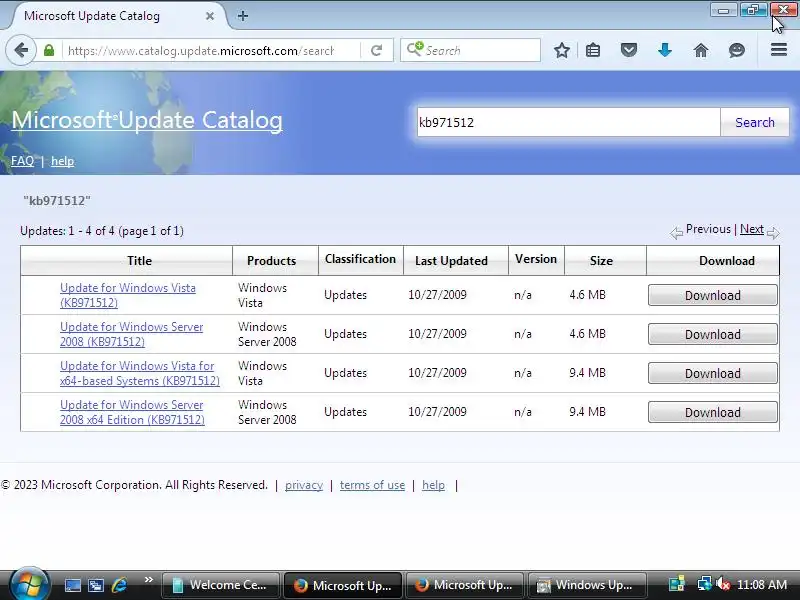Launch Internet Explorer from quick launch
This screenshot has width=800, height=600.
pyautogui.click(x=119, y=585)
